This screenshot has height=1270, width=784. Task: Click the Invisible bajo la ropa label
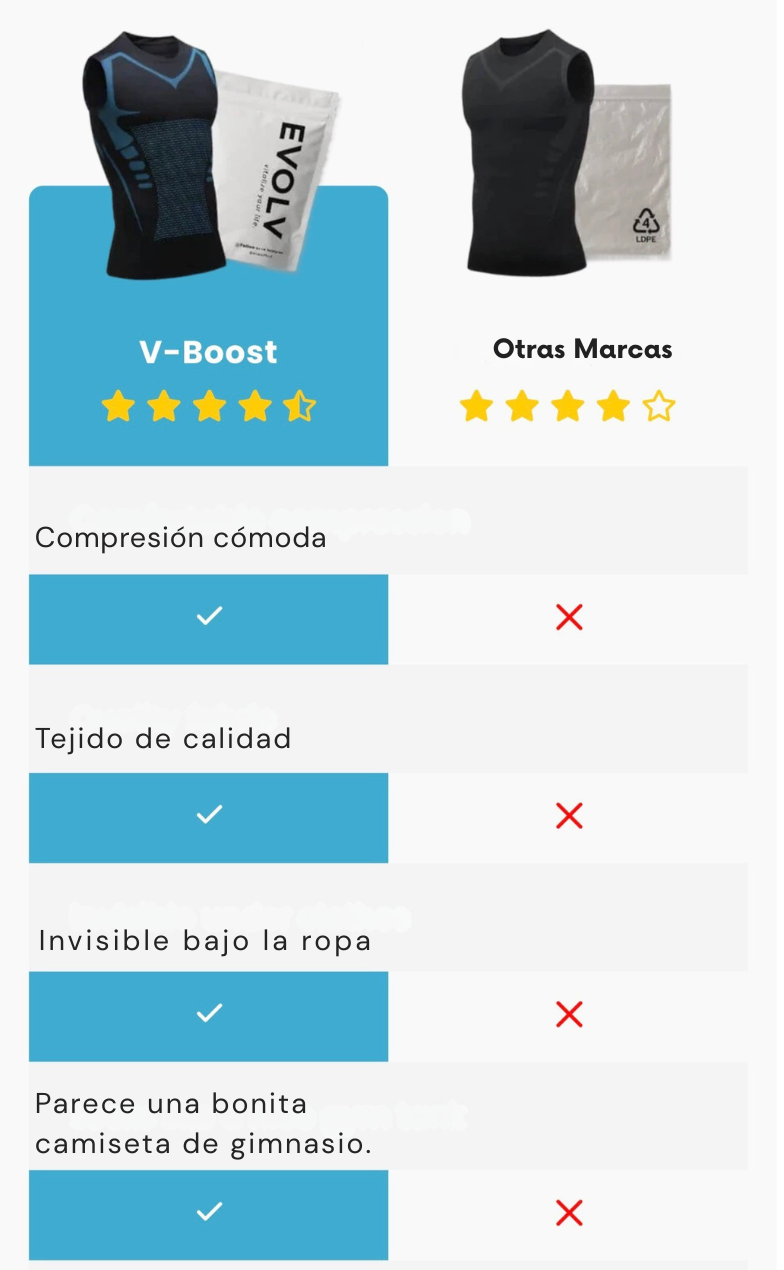coord(205,941)
